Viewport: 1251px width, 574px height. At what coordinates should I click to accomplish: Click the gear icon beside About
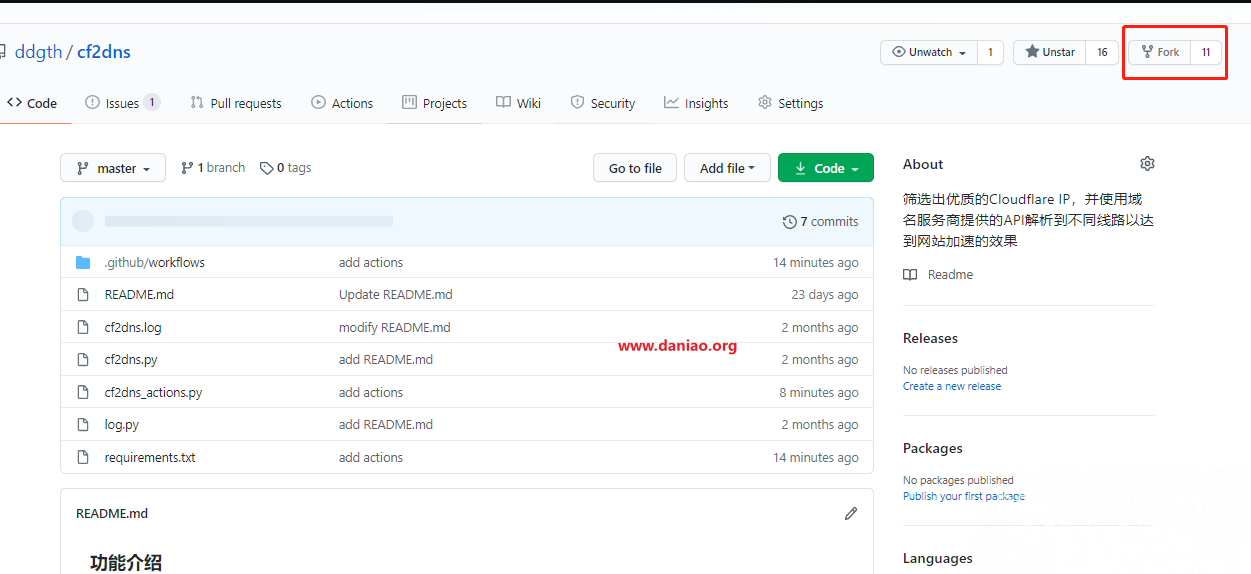click(1147, 163)
